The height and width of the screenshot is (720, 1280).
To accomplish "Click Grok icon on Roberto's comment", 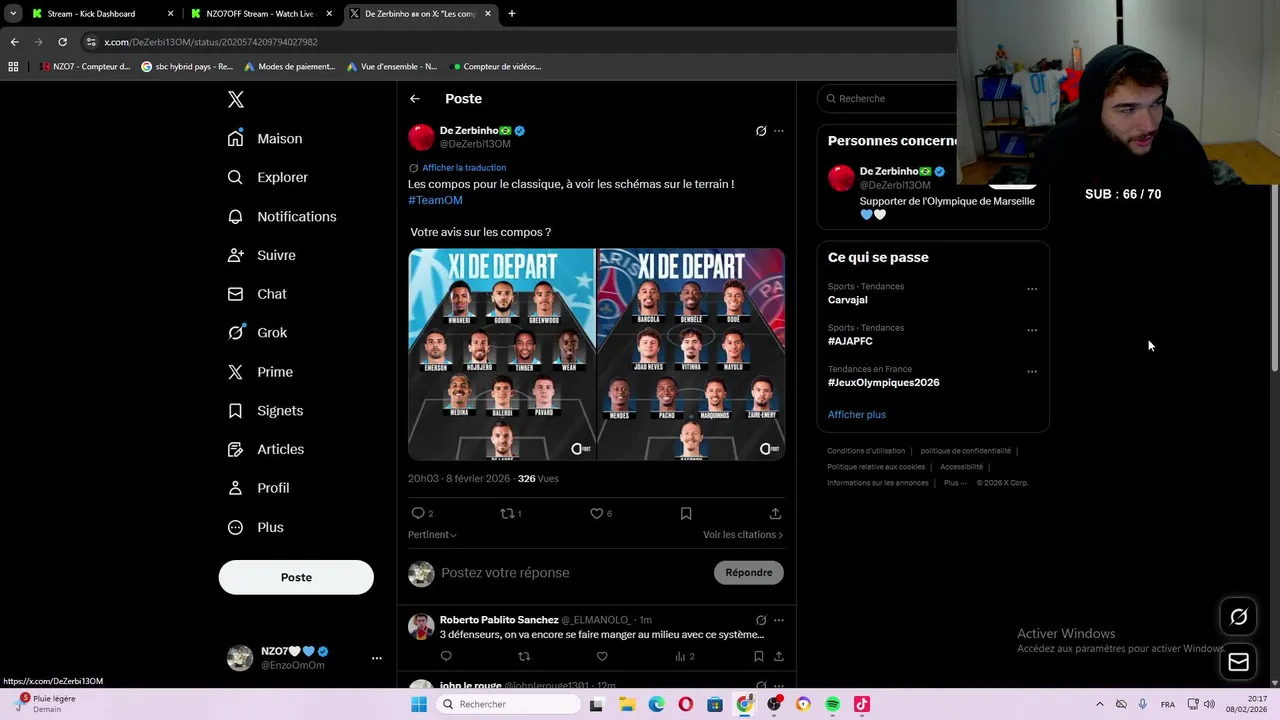I will [x=761, y=620].
